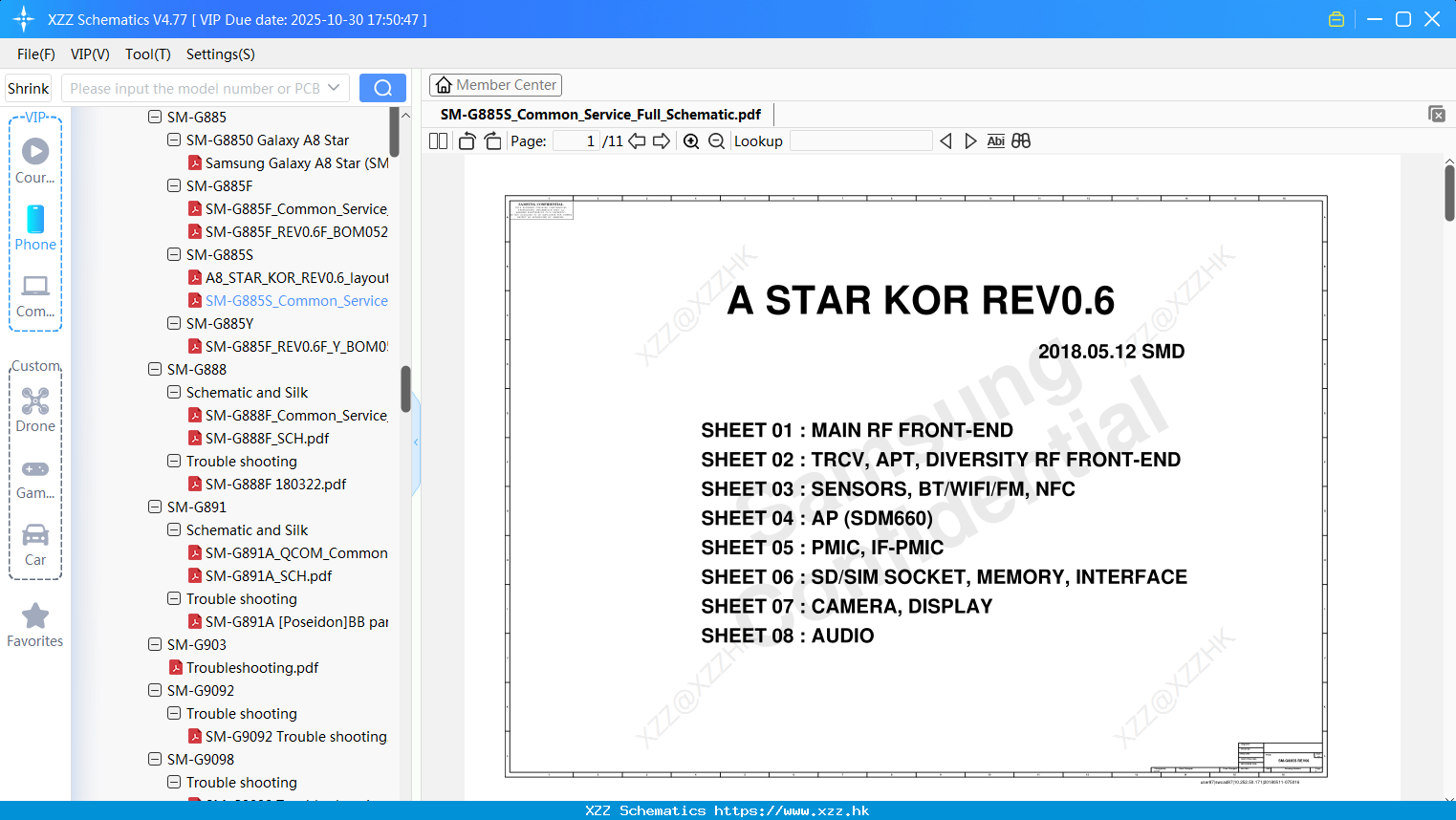Open model number dropdown arrow
Viewport: 1456px width, 820px height.
tap(334, 88)
